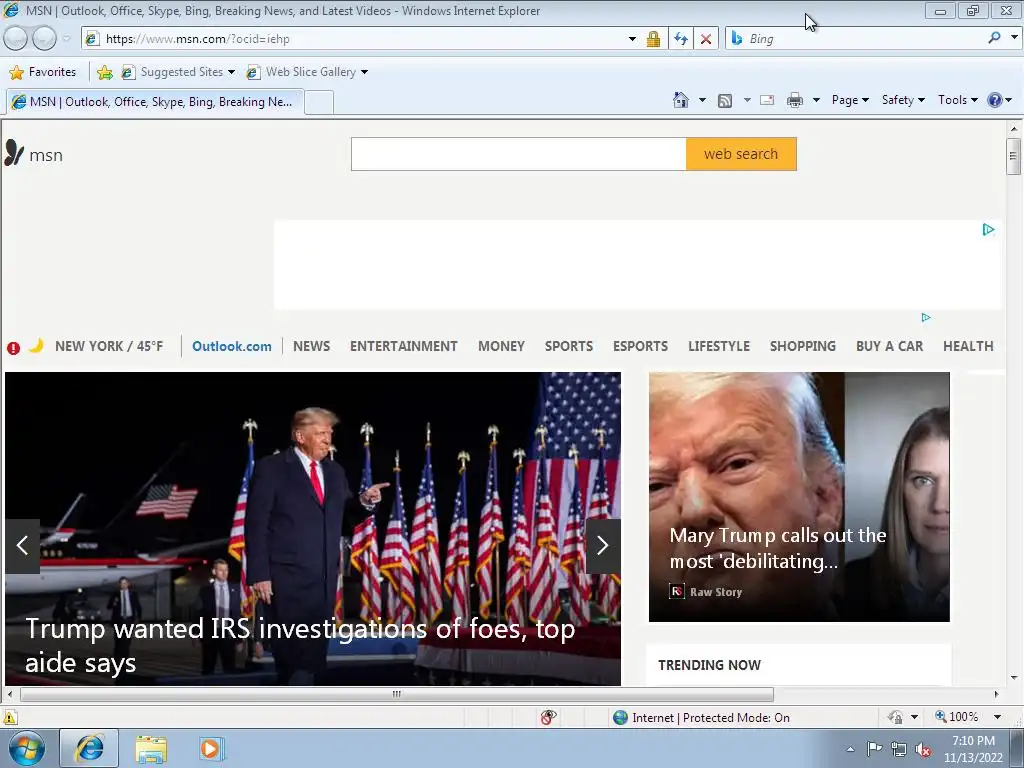The height and width of the screenshot is (768, 1024).
Task: Expand the address bar history dropdown
Action: 632,39
